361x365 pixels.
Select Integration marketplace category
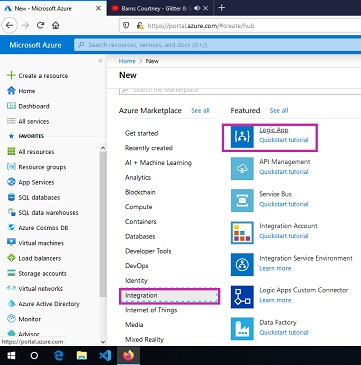[x=169, y=295]
